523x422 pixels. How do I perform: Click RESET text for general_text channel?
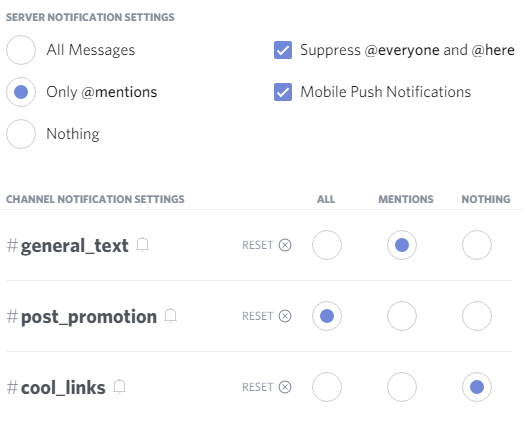tap(258, 245)
